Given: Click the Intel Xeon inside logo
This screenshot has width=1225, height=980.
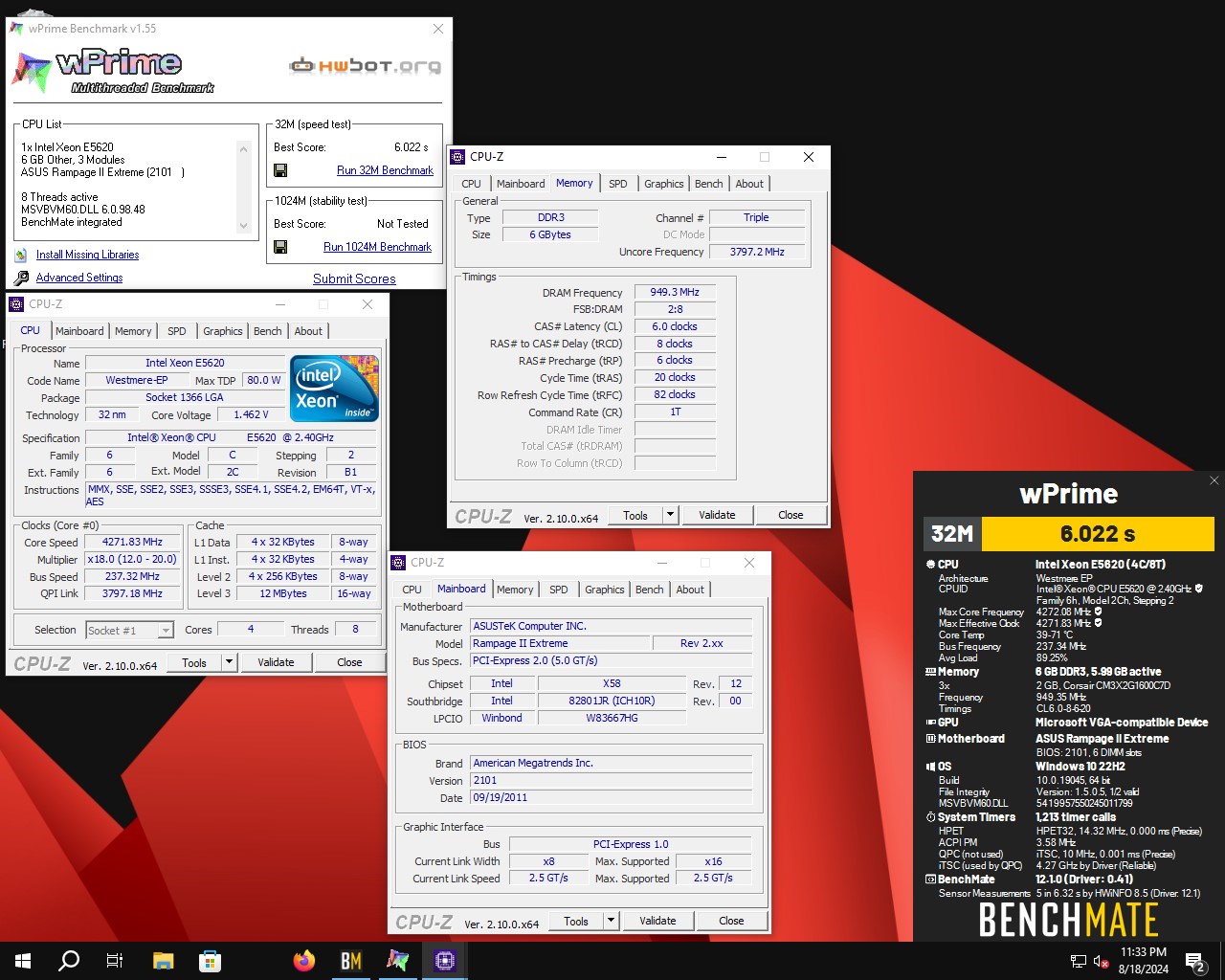Looking at the screenshot, I should coord(334,389).
